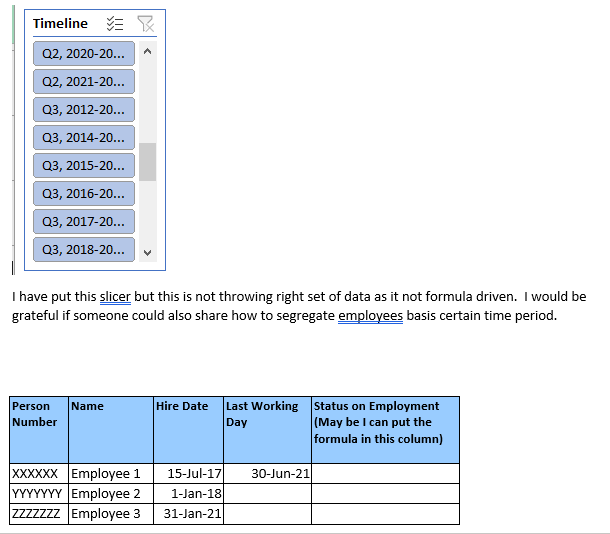Click the Employee 2 name cell

coord(111,494)
